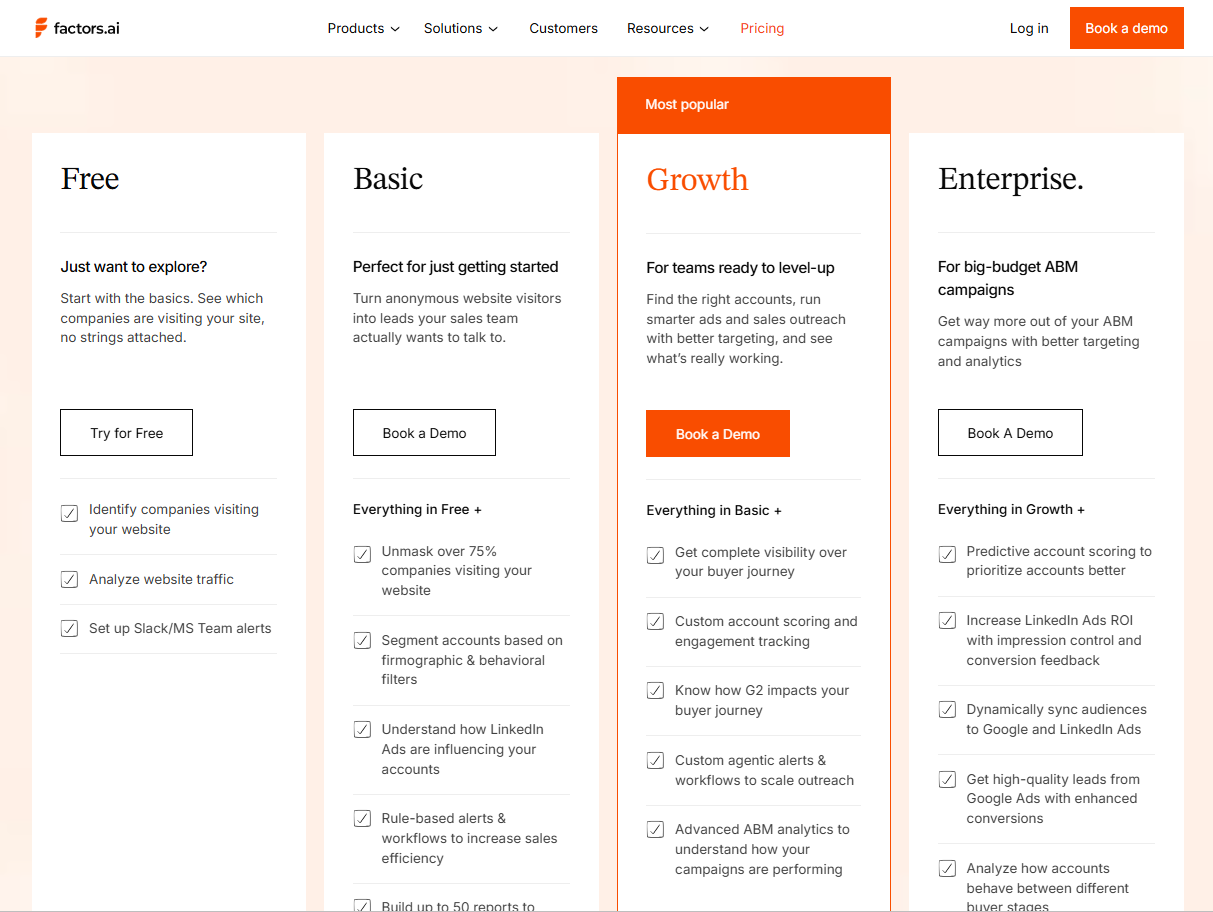Click checkmark next to "Segment accounts based on firmographic"
This screenshot has height=912, width=1213.
point(362,640)
